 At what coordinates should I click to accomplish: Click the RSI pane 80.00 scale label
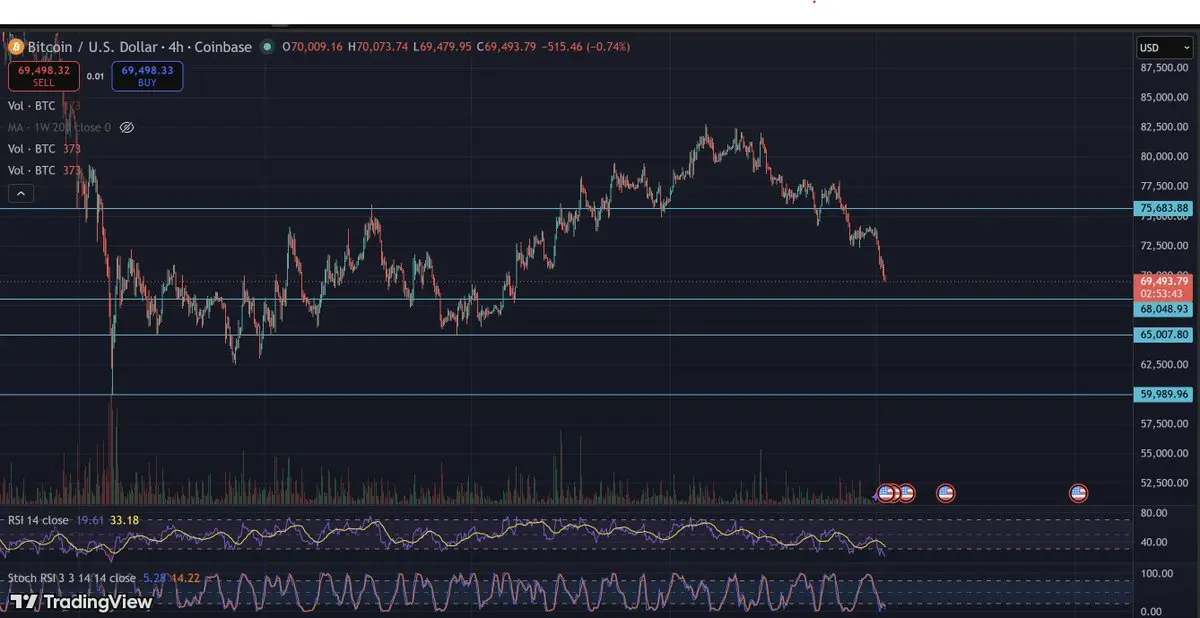click(x=1155, y=514)
